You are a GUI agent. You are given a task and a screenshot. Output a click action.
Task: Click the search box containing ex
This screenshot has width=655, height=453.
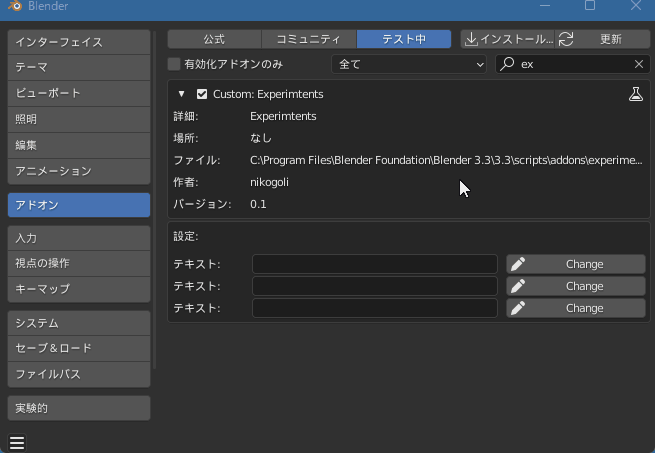(x=572, y=64)
